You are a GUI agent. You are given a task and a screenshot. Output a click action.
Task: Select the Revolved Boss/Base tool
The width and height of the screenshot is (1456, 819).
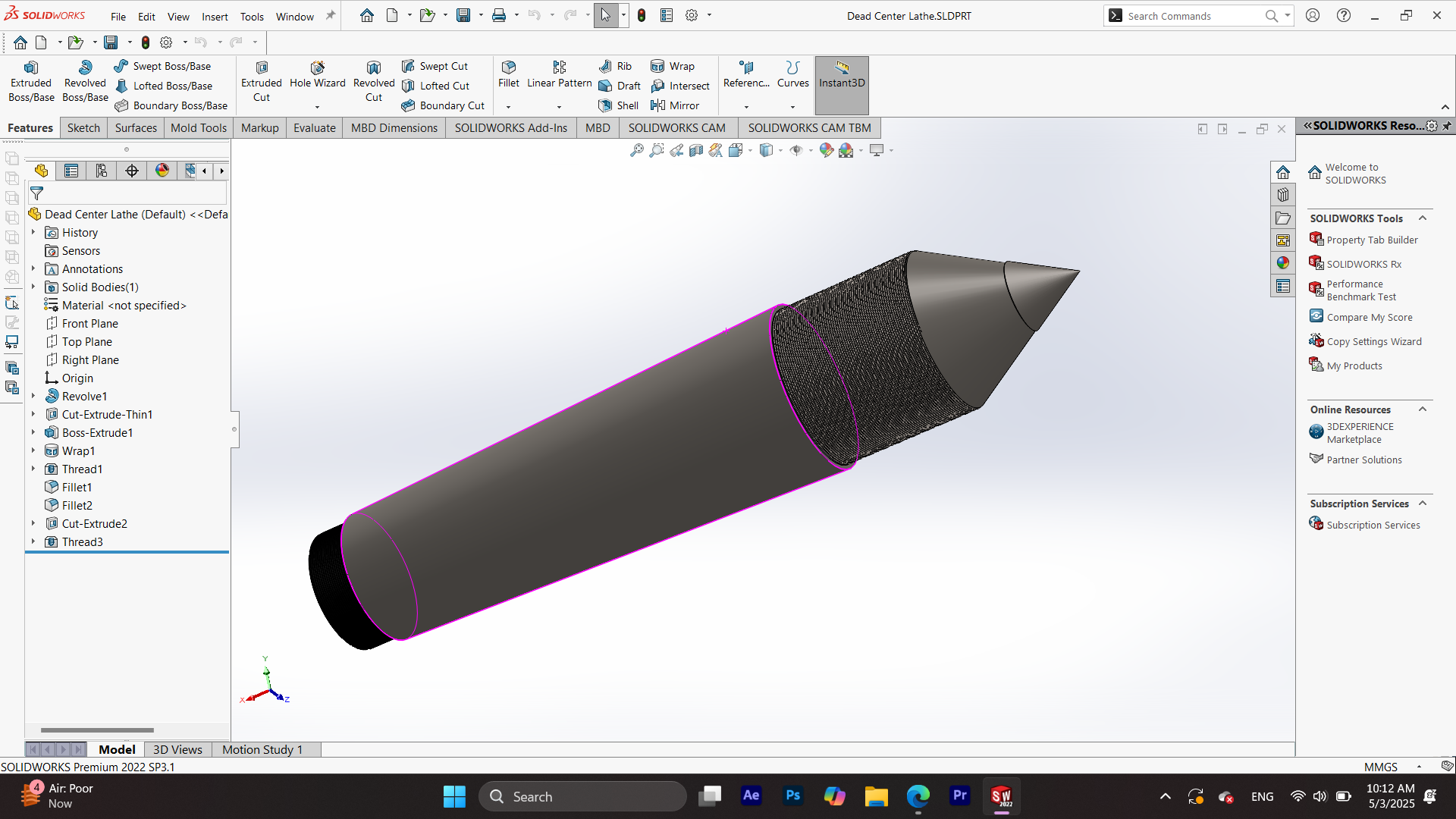pyautogui.click(x=85, y=82)
